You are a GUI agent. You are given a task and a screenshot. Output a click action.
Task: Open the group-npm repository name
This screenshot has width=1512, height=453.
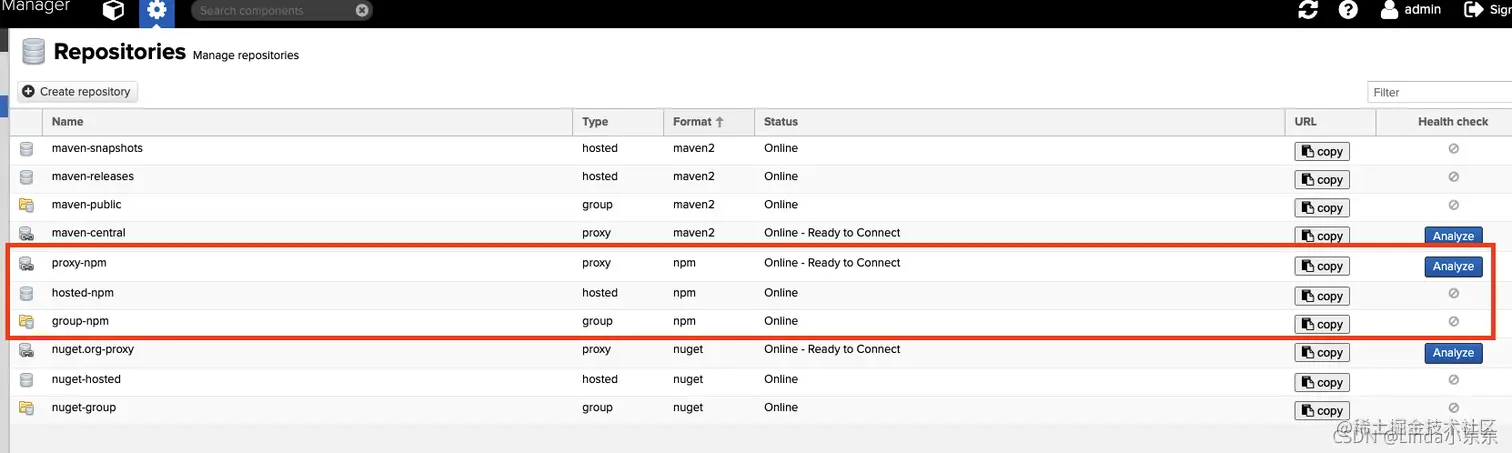80,320
